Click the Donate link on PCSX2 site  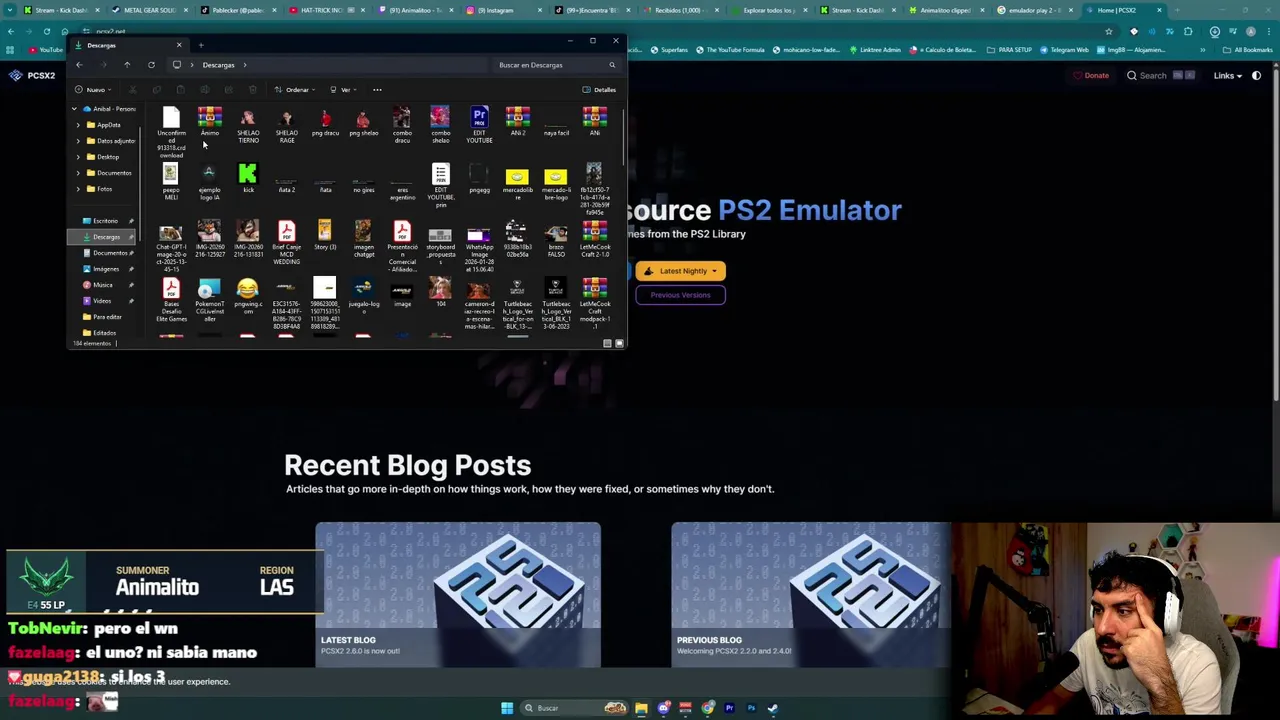[1091, 75]
